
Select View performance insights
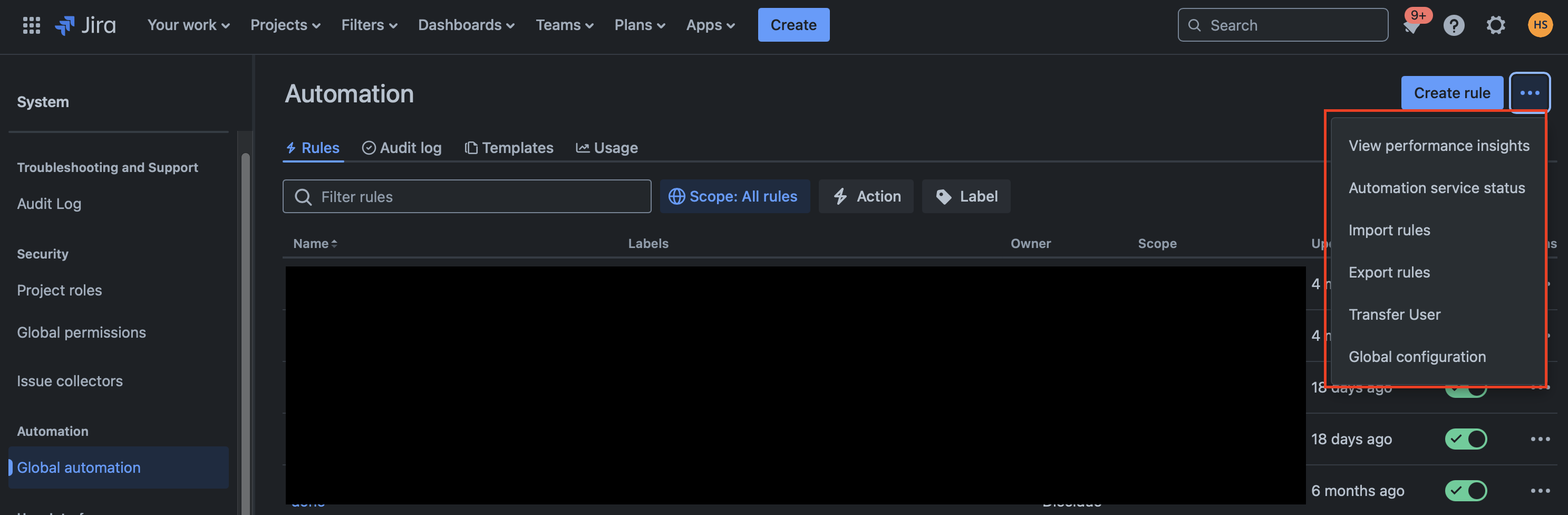[1438, 146]
